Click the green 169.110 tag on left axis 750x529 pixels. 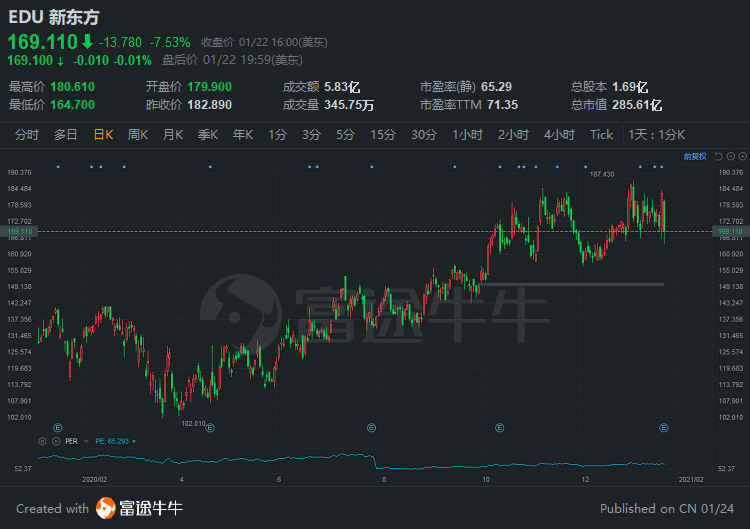[19, 231]
